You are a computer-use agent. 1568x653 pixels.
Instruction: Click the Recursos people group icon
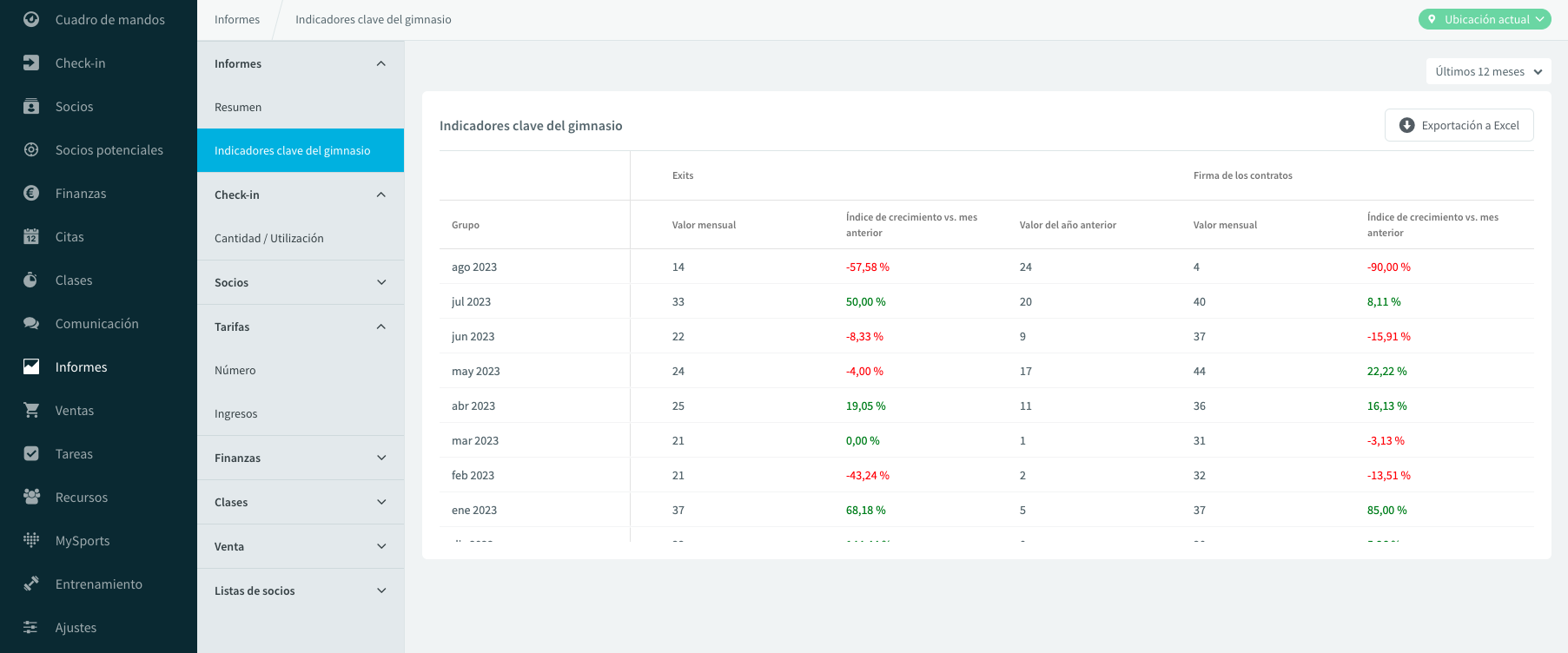(x=31, y=497)
